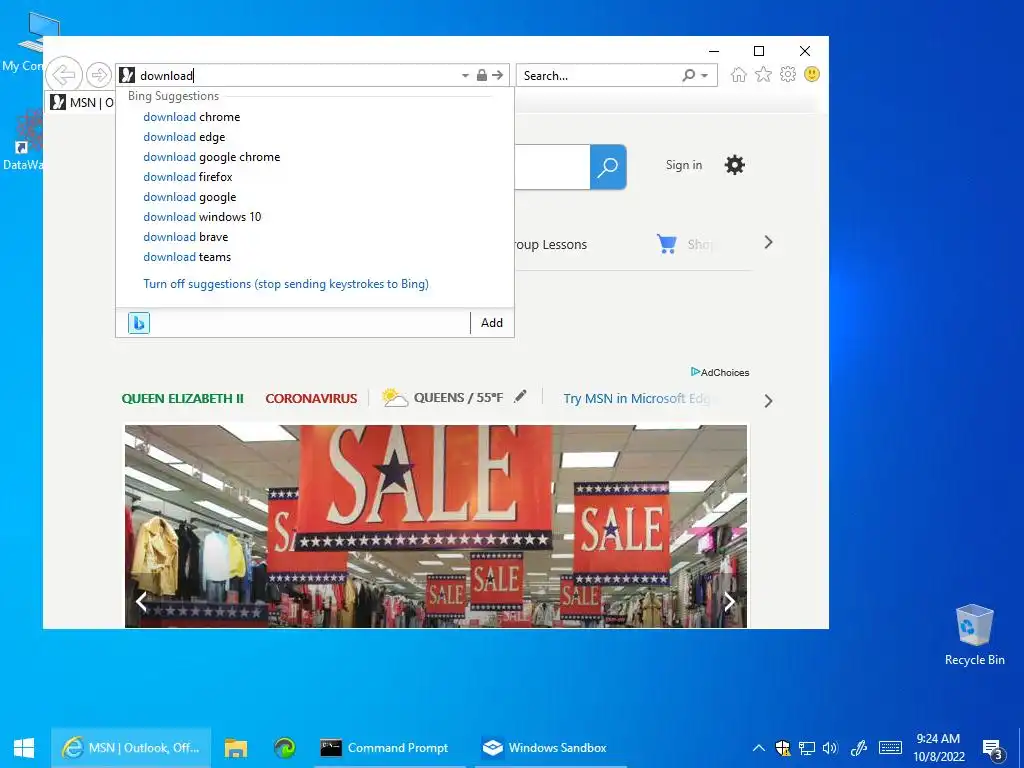This screenshot has width=1024, height=768.
Task: Click 'Try MSN in Microsoft Edge' link
Action: click(637, 398)
